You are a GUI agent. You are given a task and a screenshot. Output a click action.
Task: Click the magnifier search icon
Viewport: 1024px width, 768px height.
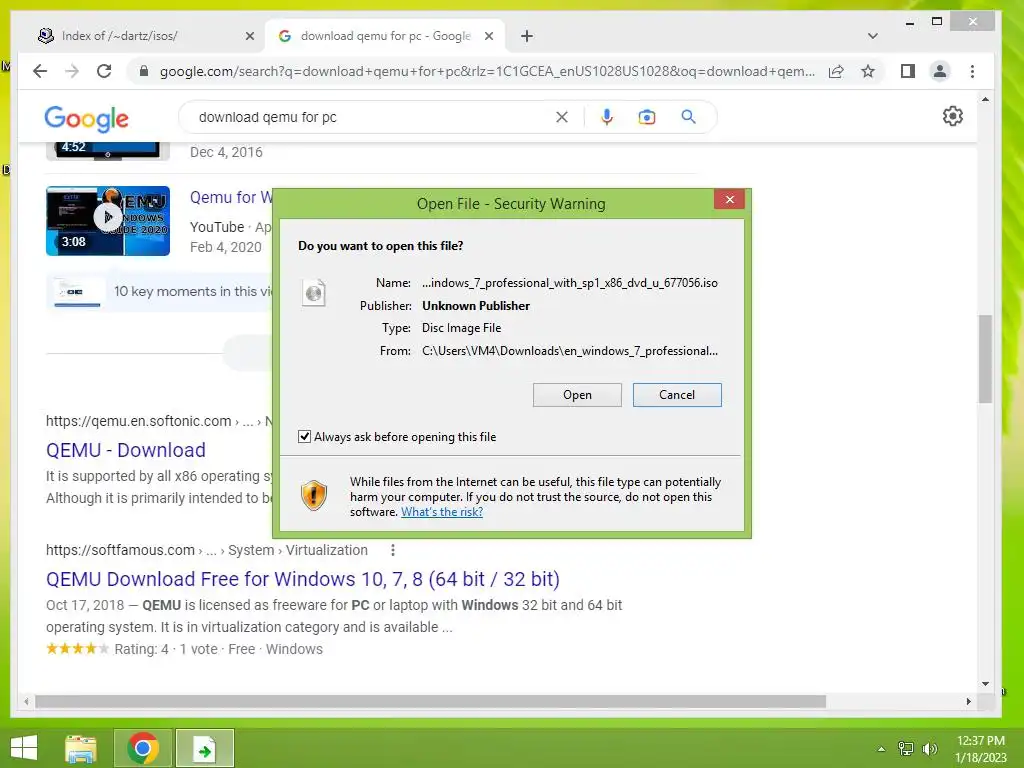(688, 117)
